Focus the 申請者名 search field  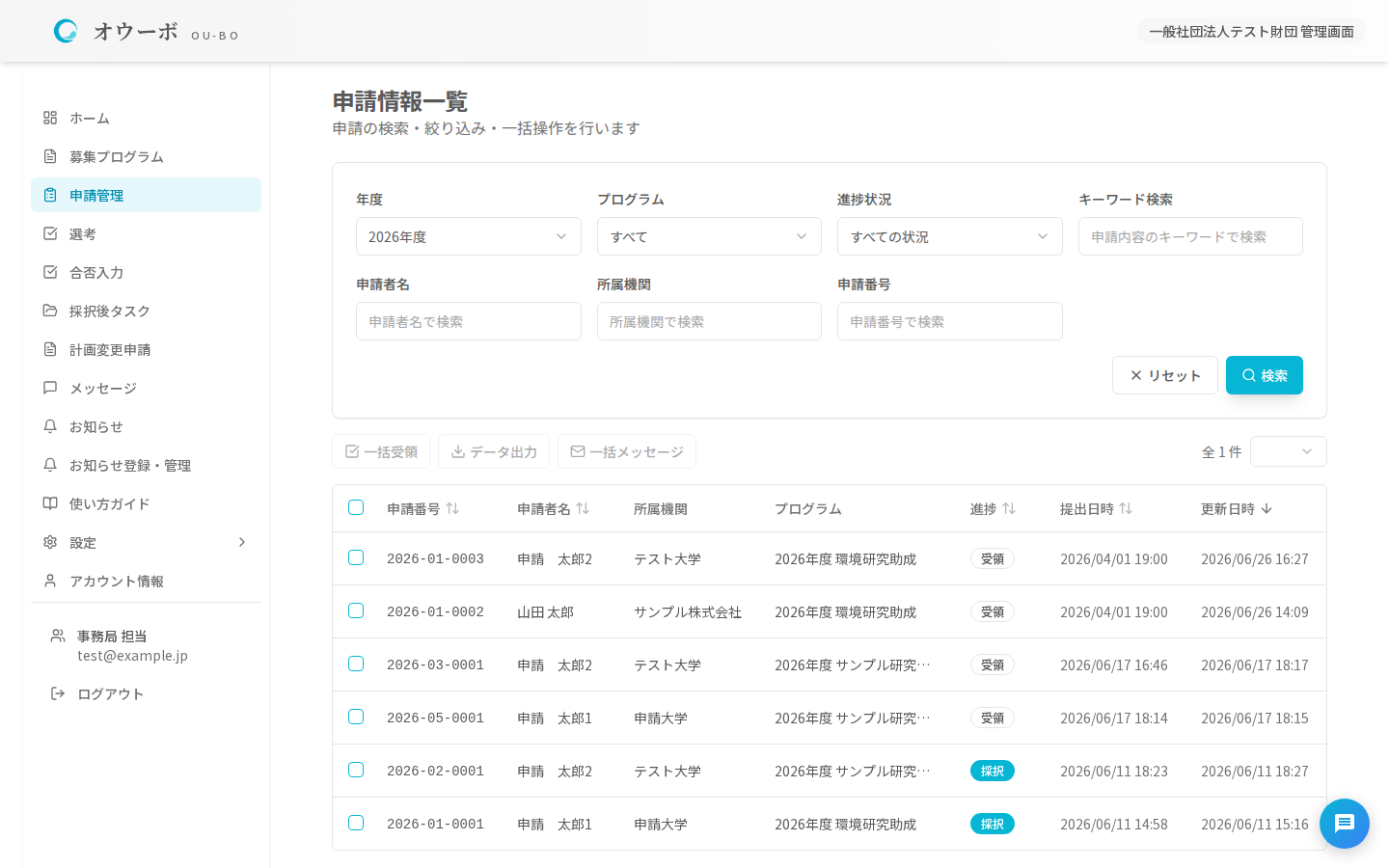click(469, 321)
